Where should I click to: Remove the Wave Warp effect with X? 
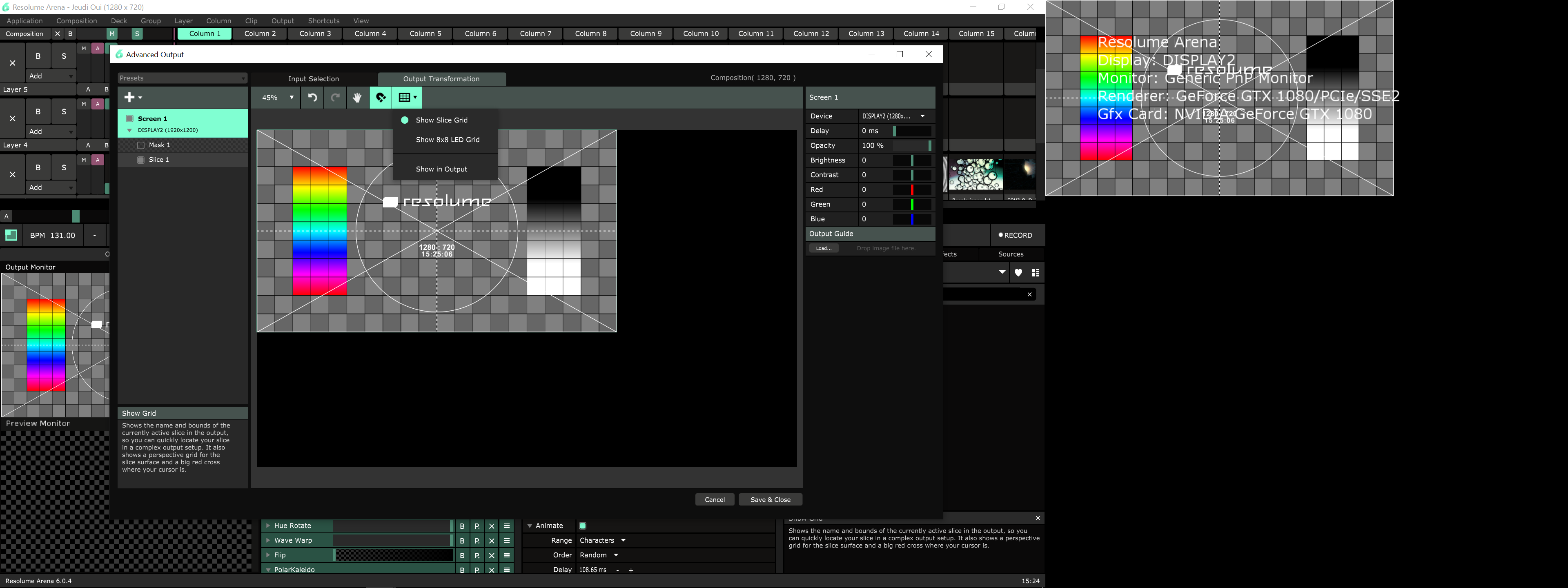(x=492, y=541)
